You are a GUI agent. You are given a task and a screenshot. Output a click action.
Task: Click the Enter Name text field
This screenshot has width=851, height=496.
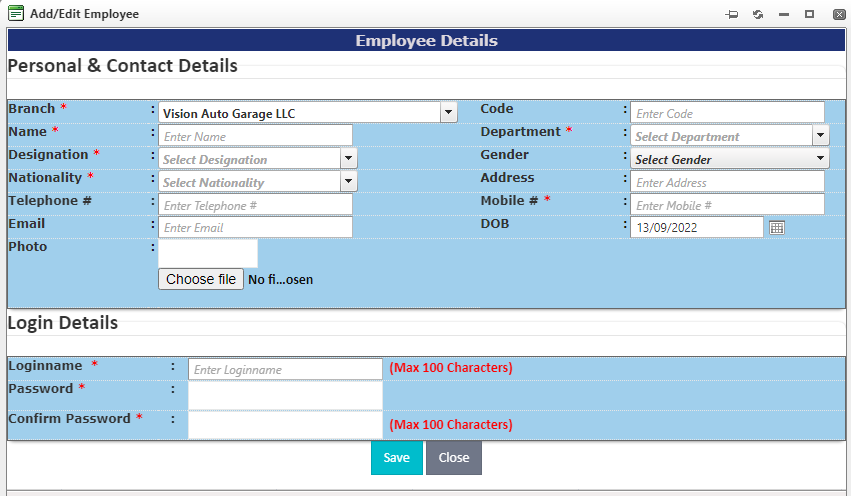click(x=255, y=136)
